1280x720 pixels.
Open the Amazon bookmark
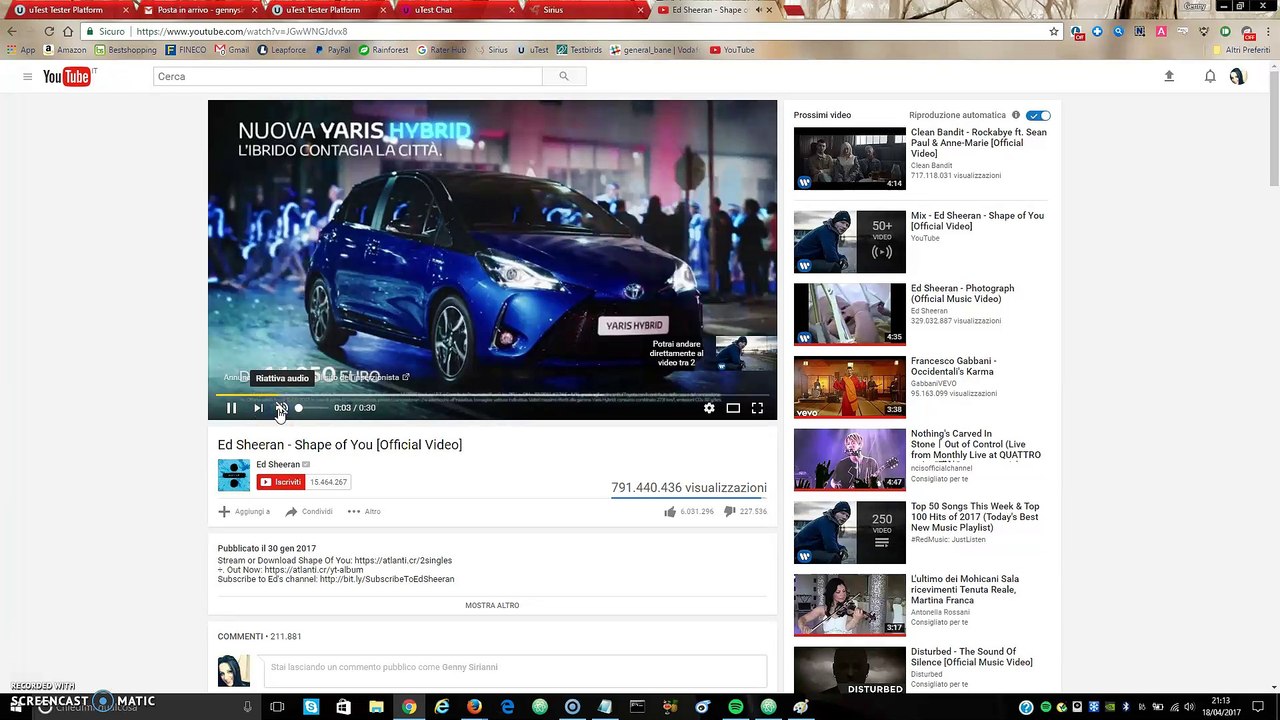click(64, 50)
